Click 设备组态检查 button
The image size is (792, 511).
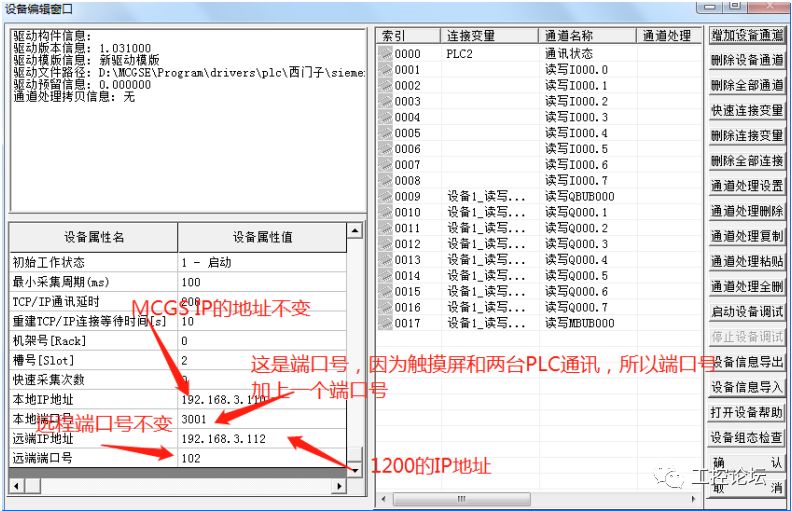coord(747,438)
